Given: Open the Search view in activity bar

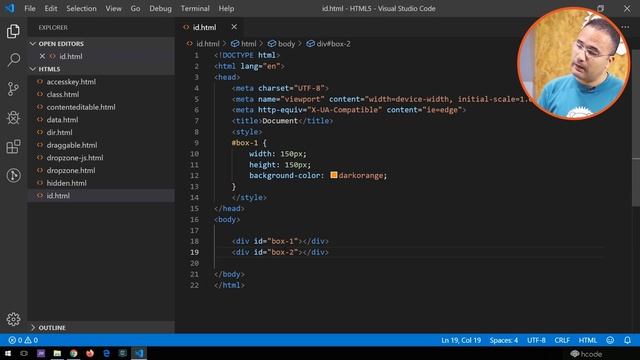Looking at the screenshot, I should (x=13, y=60).
